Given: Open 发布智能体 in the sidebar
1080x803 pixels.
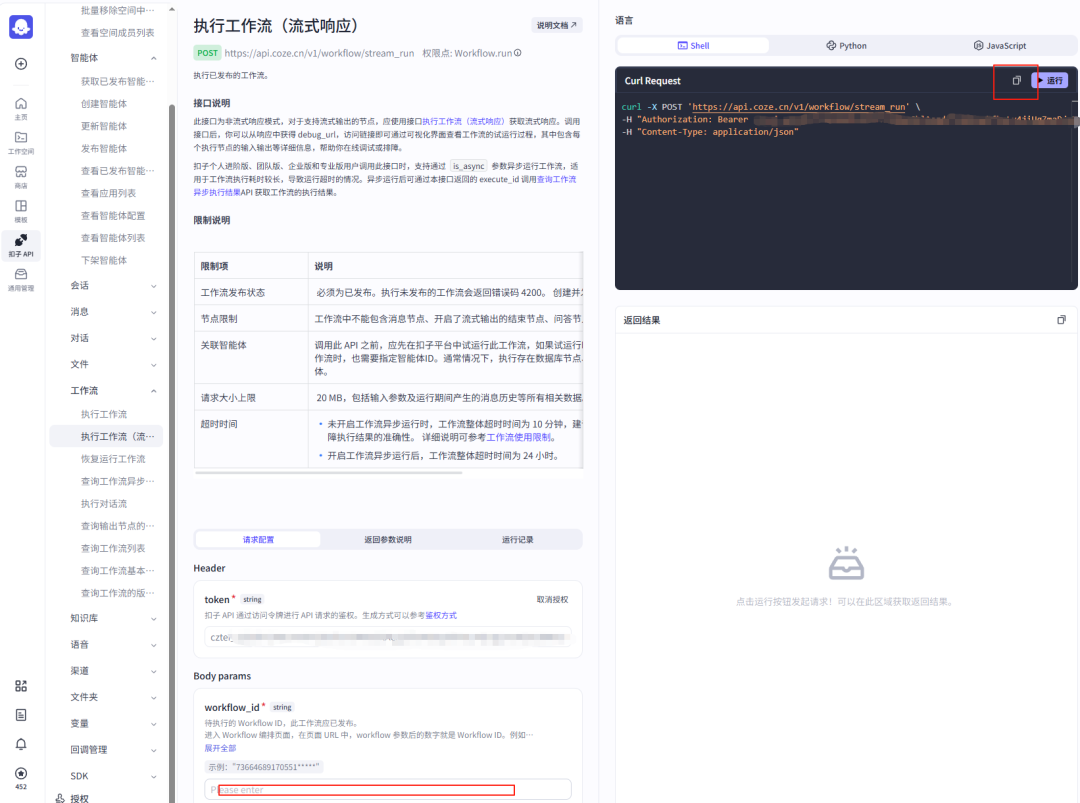Looking at the screenshot, I should pyautogui.click(x=104, y=148).
